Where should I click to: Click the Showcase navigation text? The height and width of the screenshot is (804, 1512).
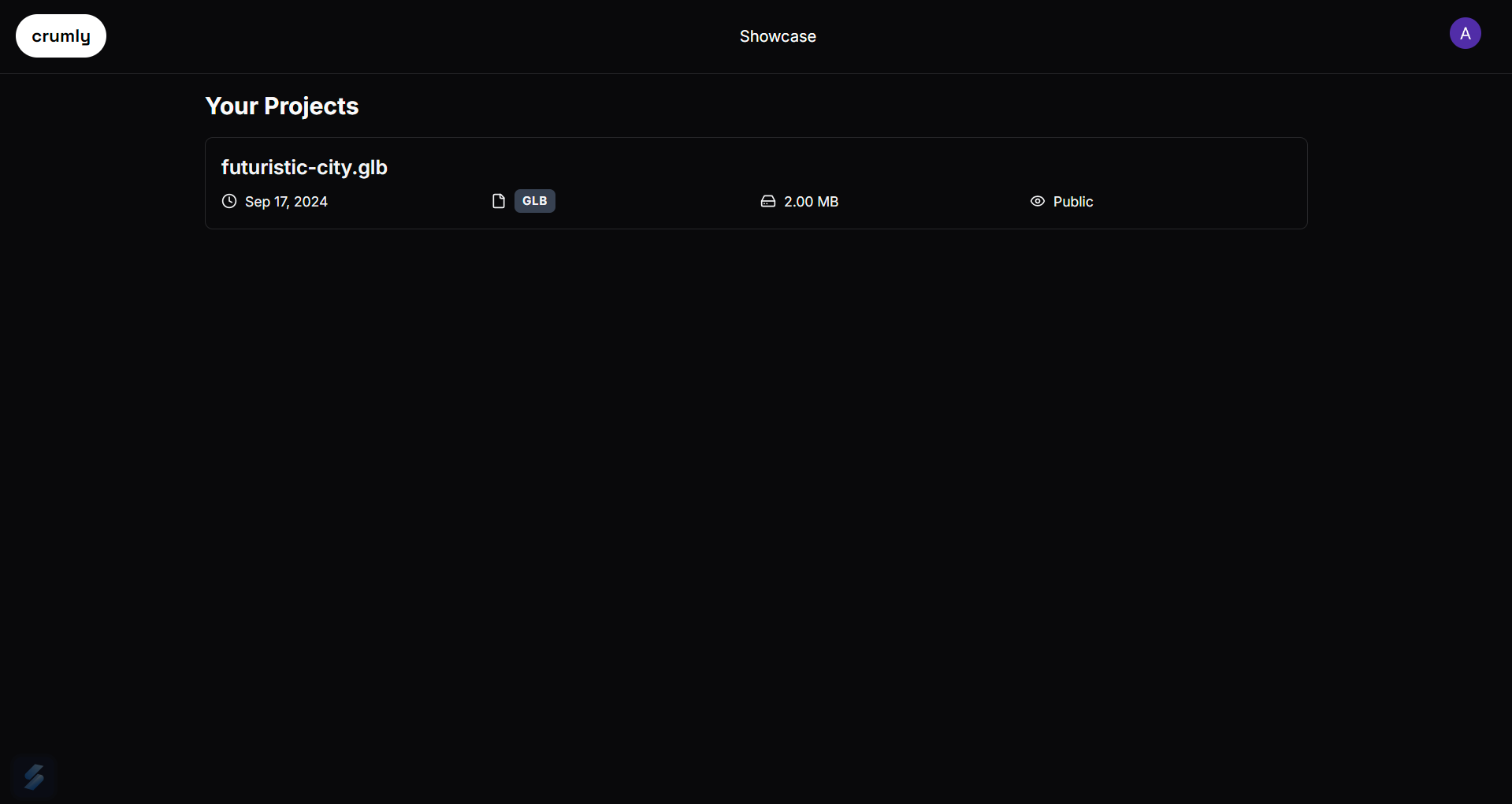tap(778, 36)
